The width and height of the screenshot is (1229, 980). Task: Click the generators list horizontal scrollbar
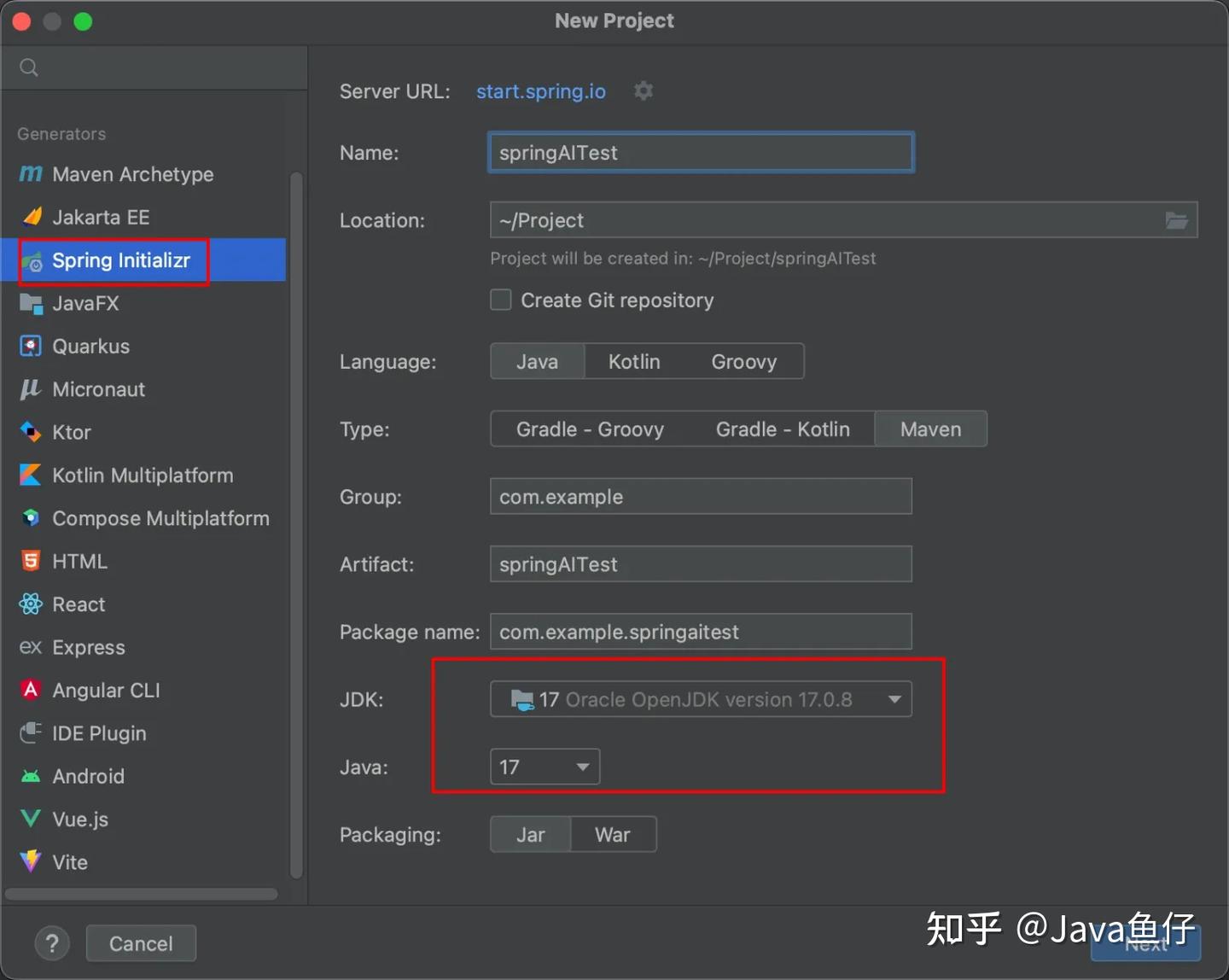[142, 894]
